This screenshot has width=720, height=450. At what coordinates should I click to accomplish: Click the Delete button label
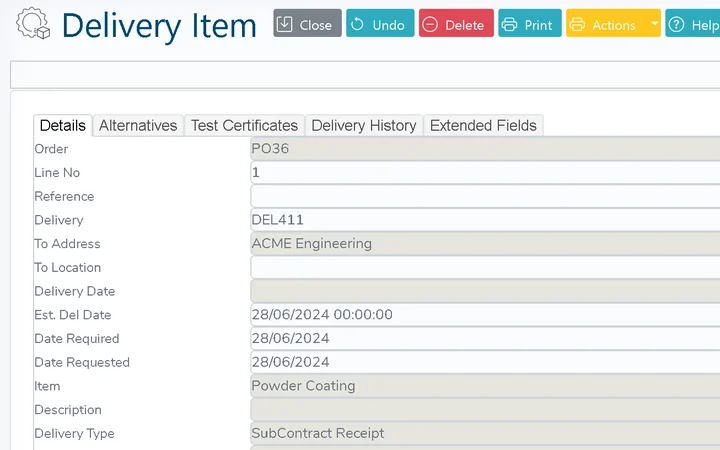(464, 25)
